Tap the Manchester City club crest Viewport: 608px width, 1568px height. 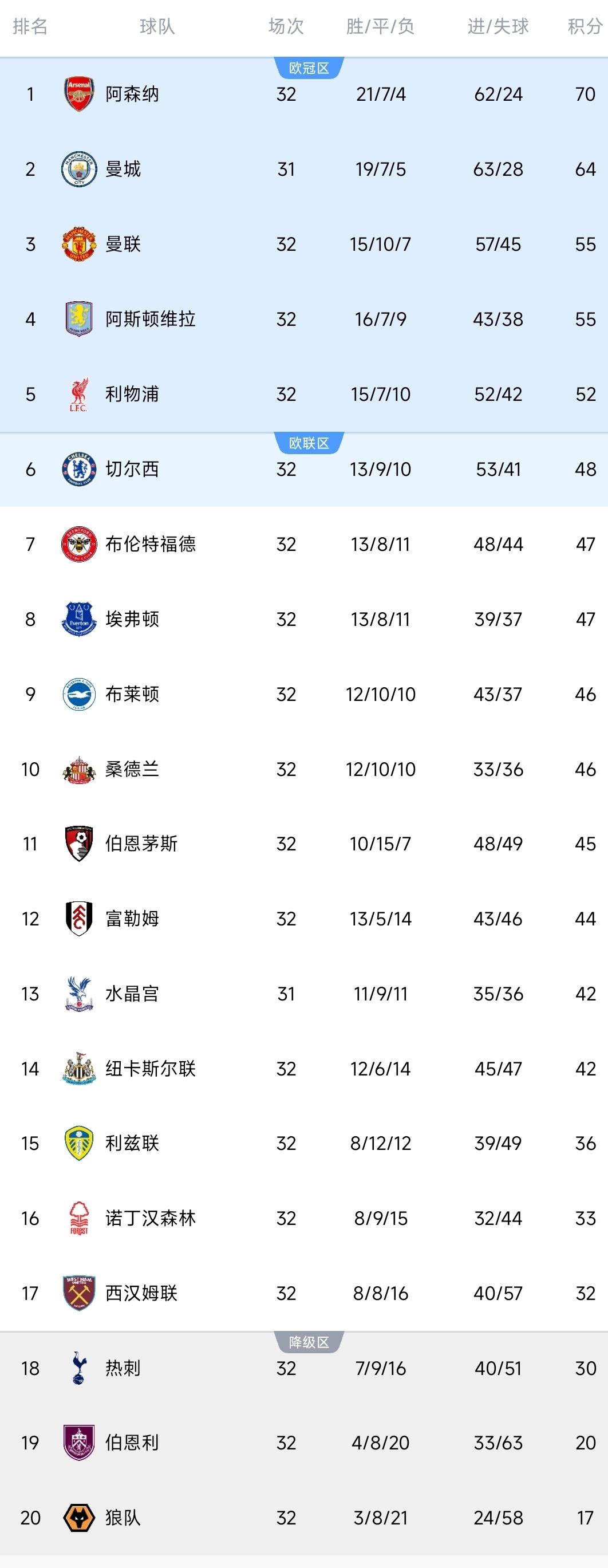click(79, 169)
